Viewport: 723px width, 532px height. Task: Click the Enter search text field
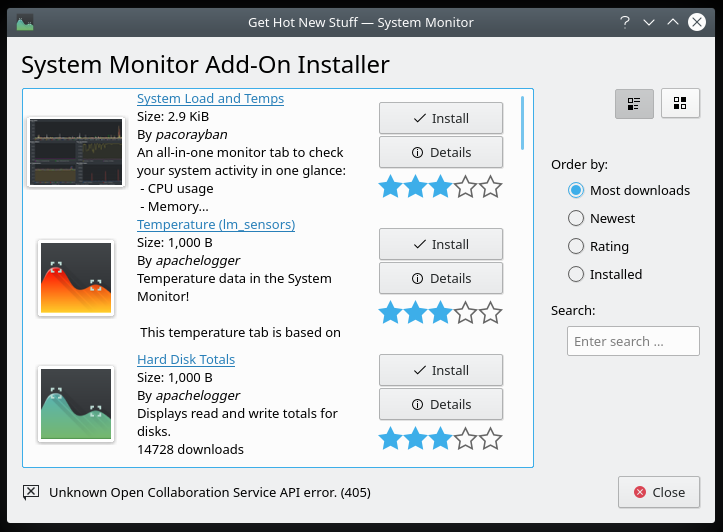click(x=633, y=341)
